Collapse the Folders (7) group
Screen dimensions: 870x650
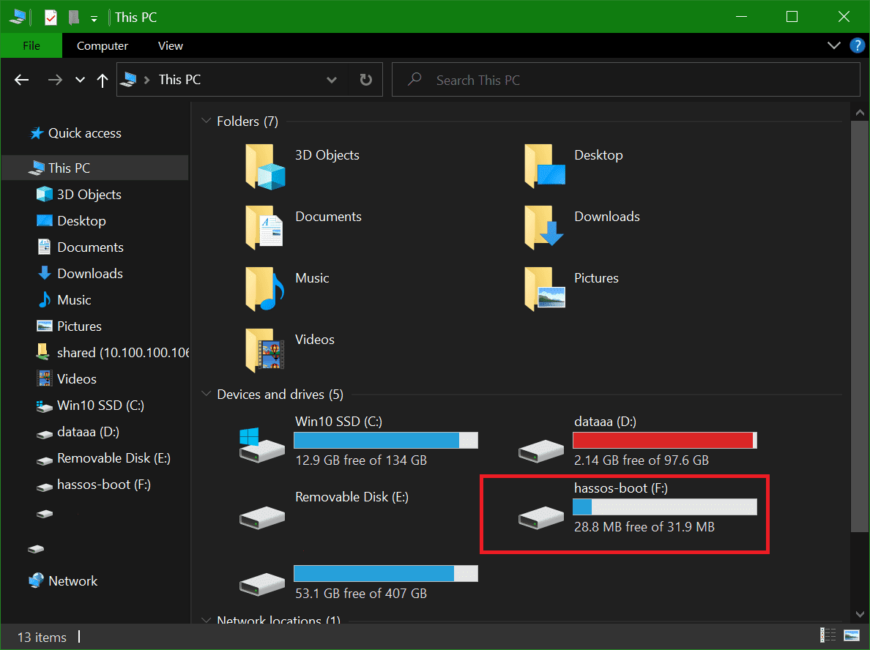[x=206, y=122]
